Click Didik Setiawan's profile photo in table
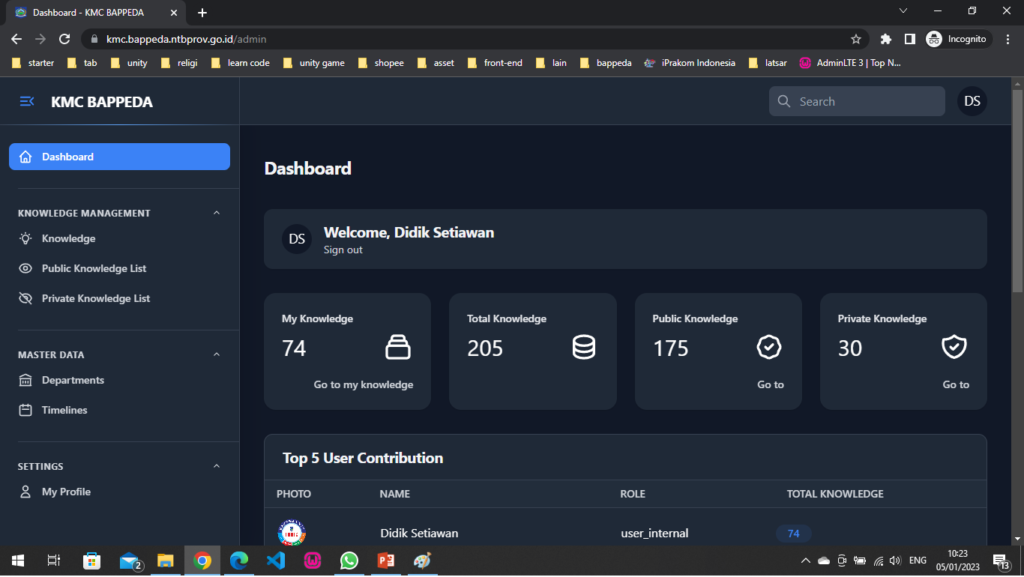 [x=292, y=532]
